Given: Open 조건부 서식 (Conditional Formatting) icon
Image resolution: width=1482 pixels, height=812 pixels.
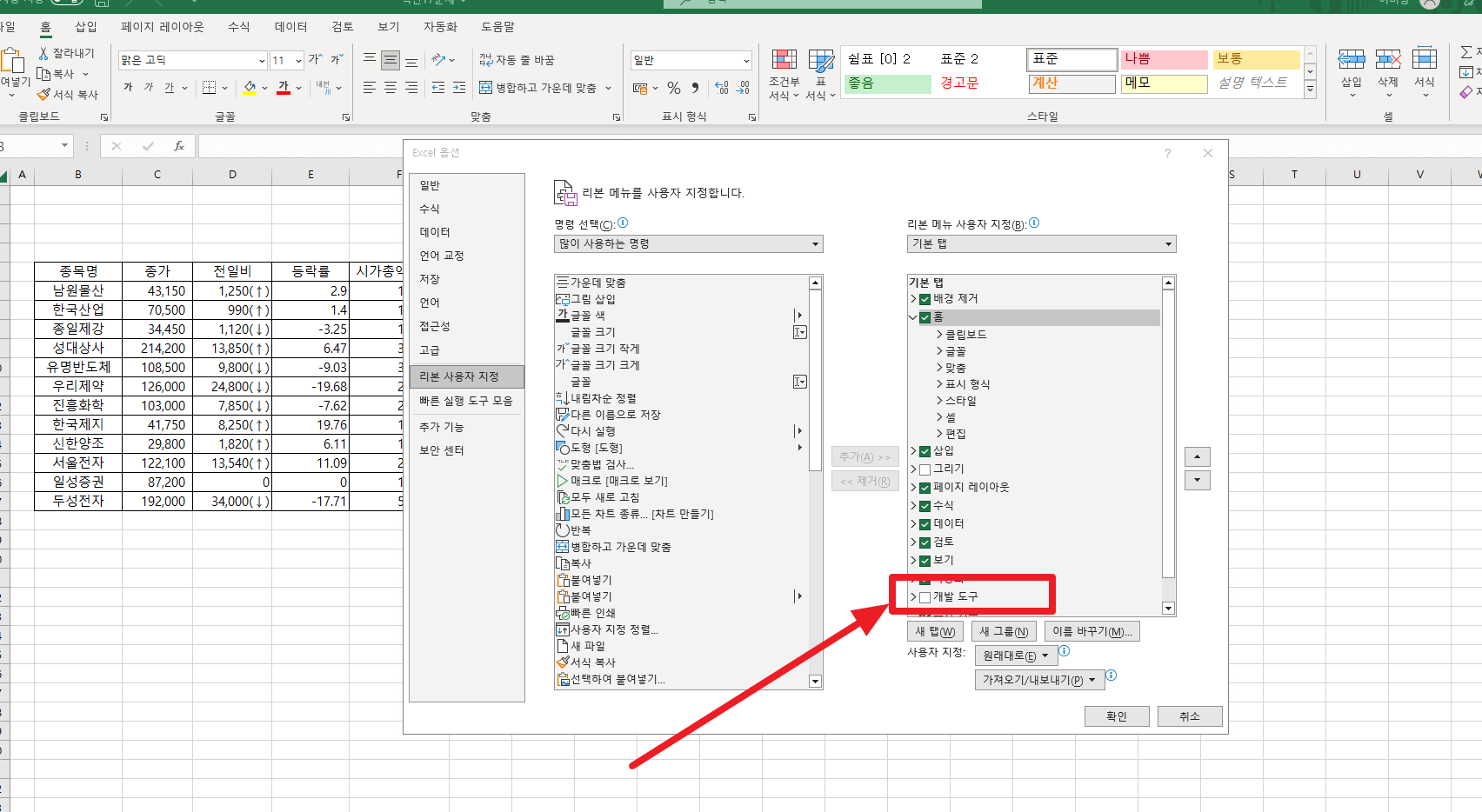Looking at the screenshot, I should (782, 70).
